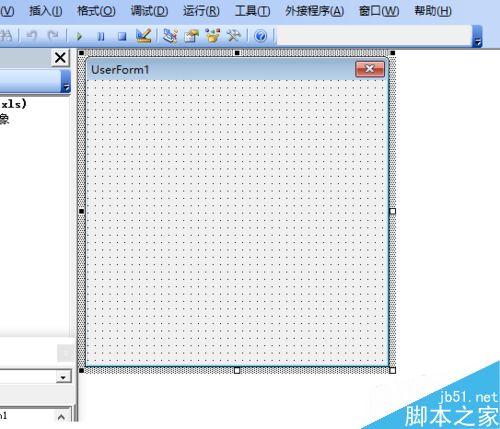500x429 pixels.
Task: Expand the properties object dropdown arrow
Action: tap(63, 377)
